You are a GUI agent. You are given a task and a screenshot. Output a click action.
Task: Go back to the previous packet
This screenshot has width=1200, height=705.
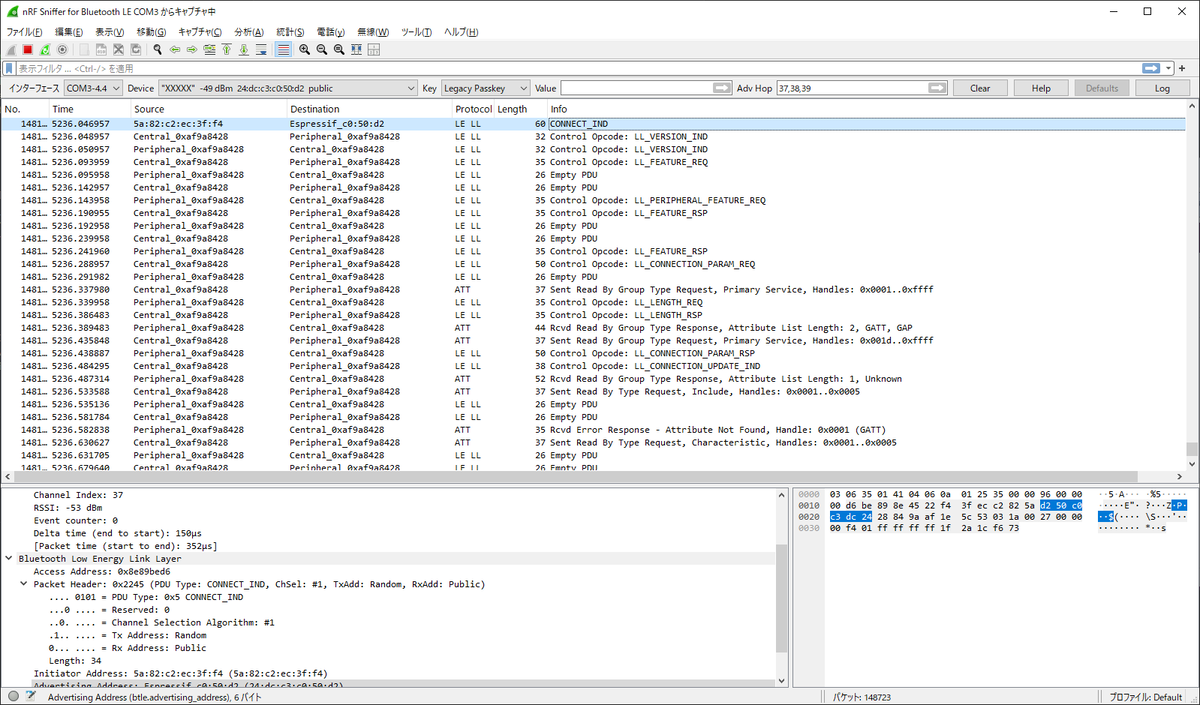[x=175, y=49]
